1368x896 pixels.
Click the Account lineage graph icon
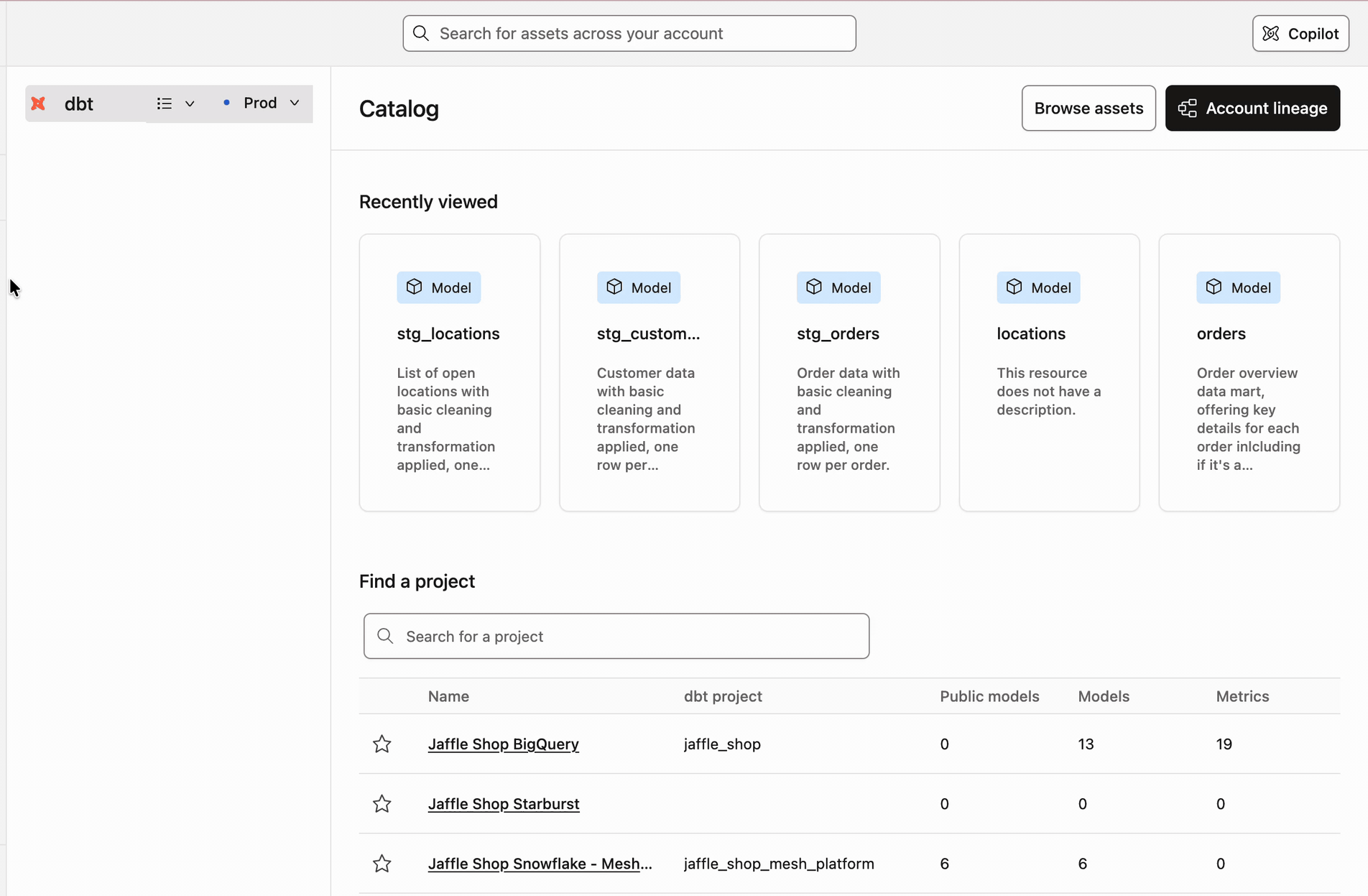coord(1188,108)
